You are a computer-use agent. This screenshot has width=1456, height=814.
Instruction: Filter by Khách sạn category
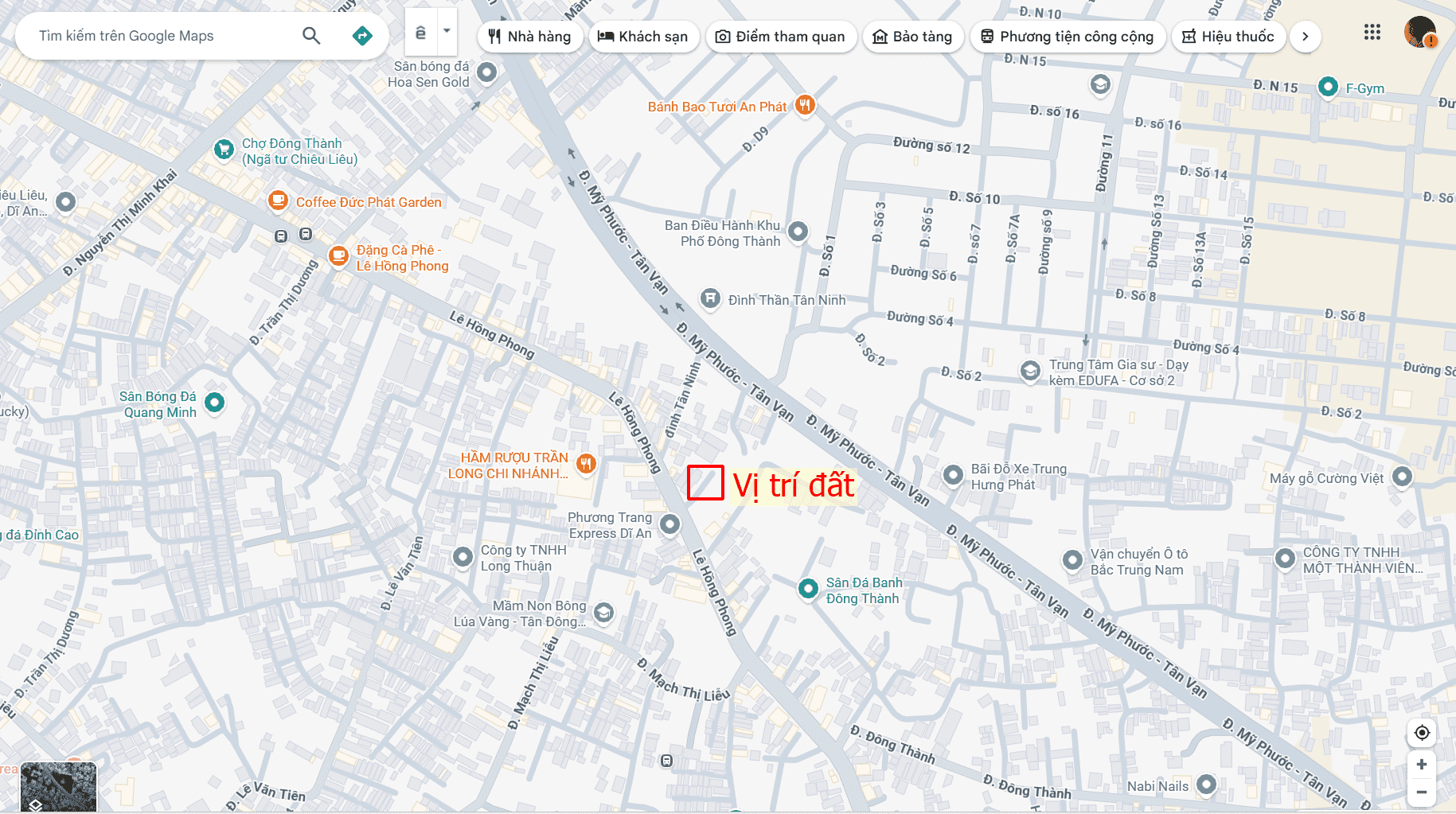tap(643, 37)
